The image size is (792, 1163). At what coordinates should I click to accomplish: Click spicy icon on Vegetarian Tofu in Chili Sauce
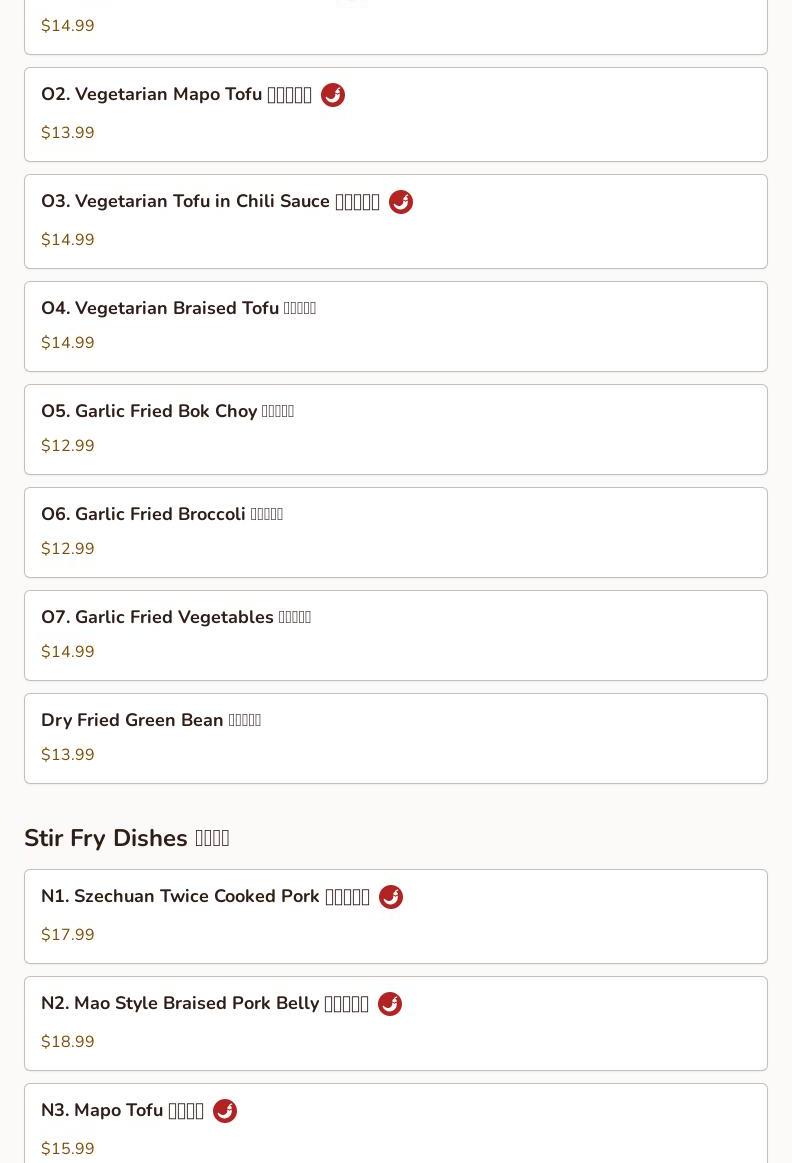click(x=401, y=202)
